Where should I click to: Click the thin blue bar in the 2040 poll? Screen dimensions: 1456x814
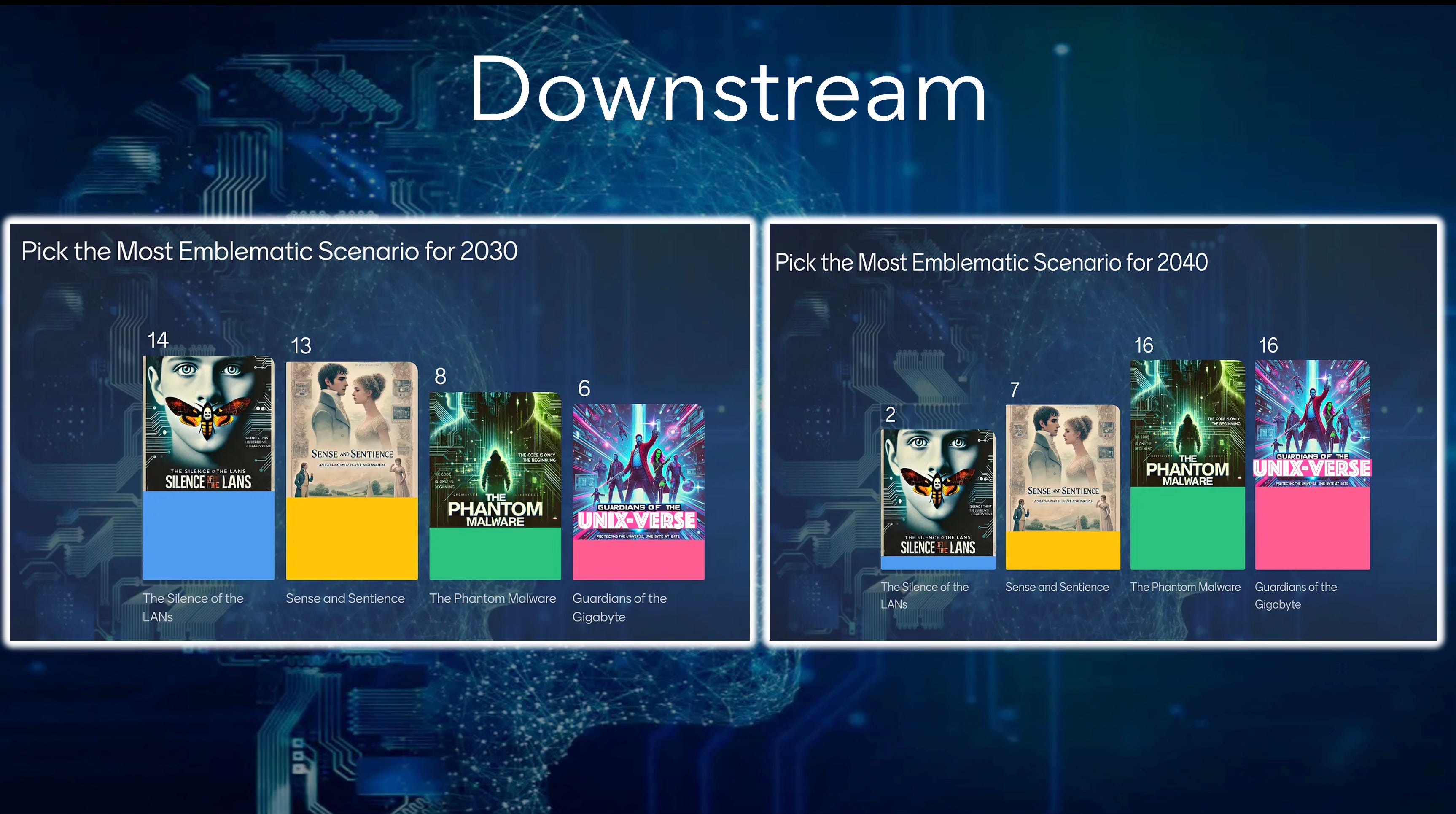938,563
